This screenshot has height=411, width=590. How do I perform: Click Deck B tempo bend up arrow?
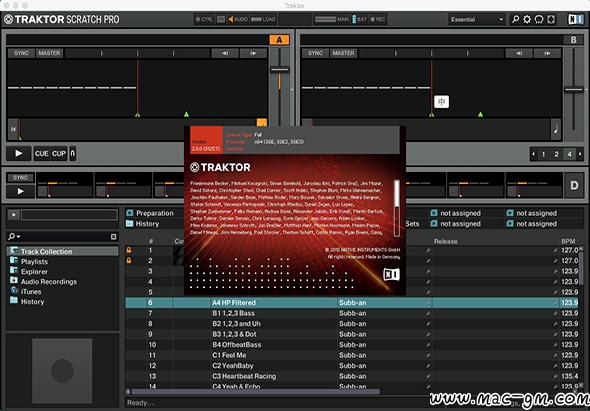pos(547,53)
